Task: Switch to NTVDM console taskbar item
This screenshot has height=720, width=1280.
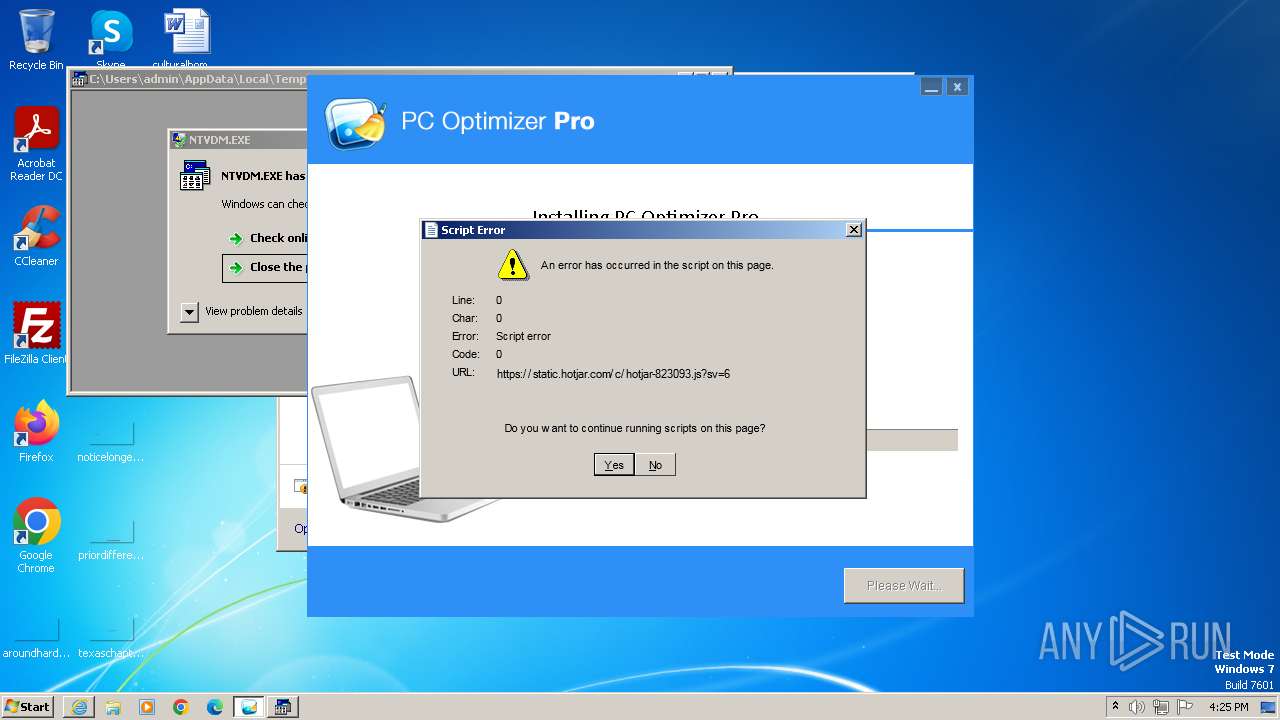Action: [x=283, y=707]
